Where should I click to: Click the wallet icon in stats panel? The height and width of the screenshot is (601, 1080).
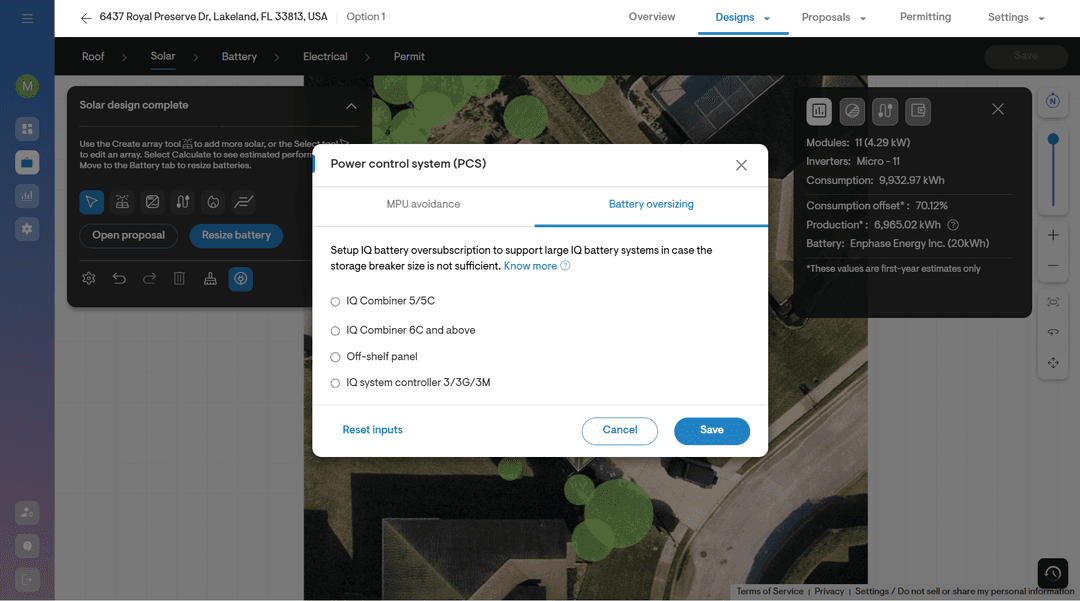(x=918, y=111)
